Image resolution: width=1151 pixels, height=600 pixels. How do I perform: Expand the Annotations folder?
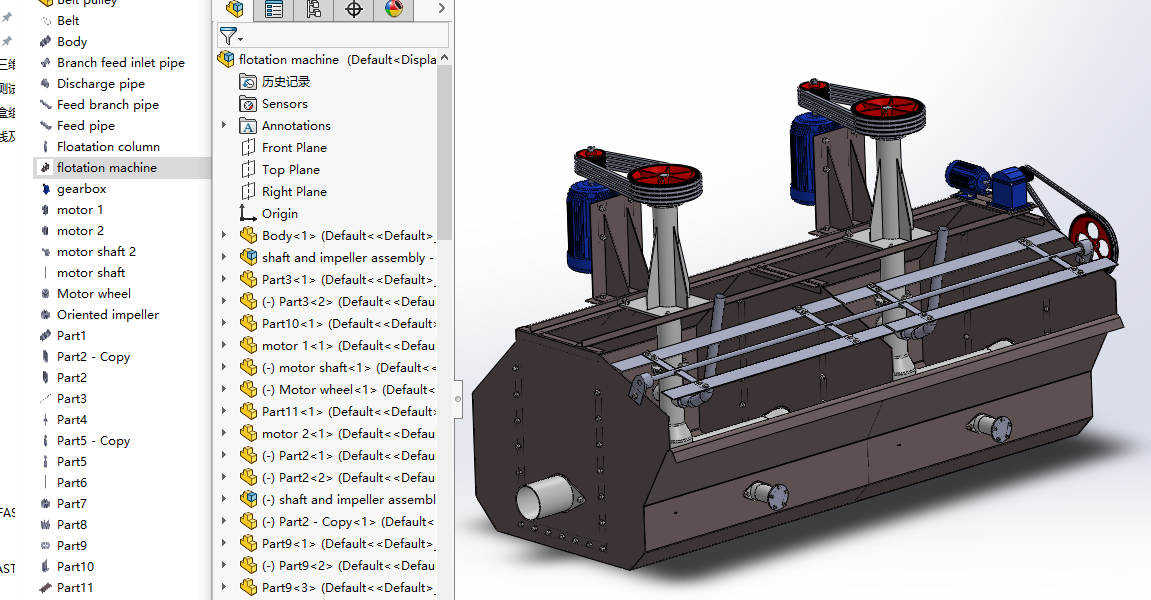pos(224,126)
